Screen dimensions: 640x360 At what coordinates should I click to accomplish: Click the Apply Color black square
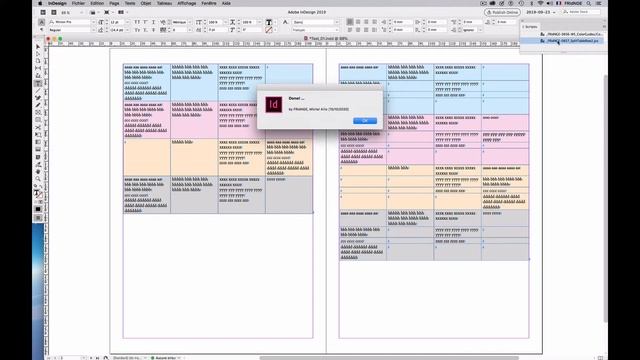(38, 209)
